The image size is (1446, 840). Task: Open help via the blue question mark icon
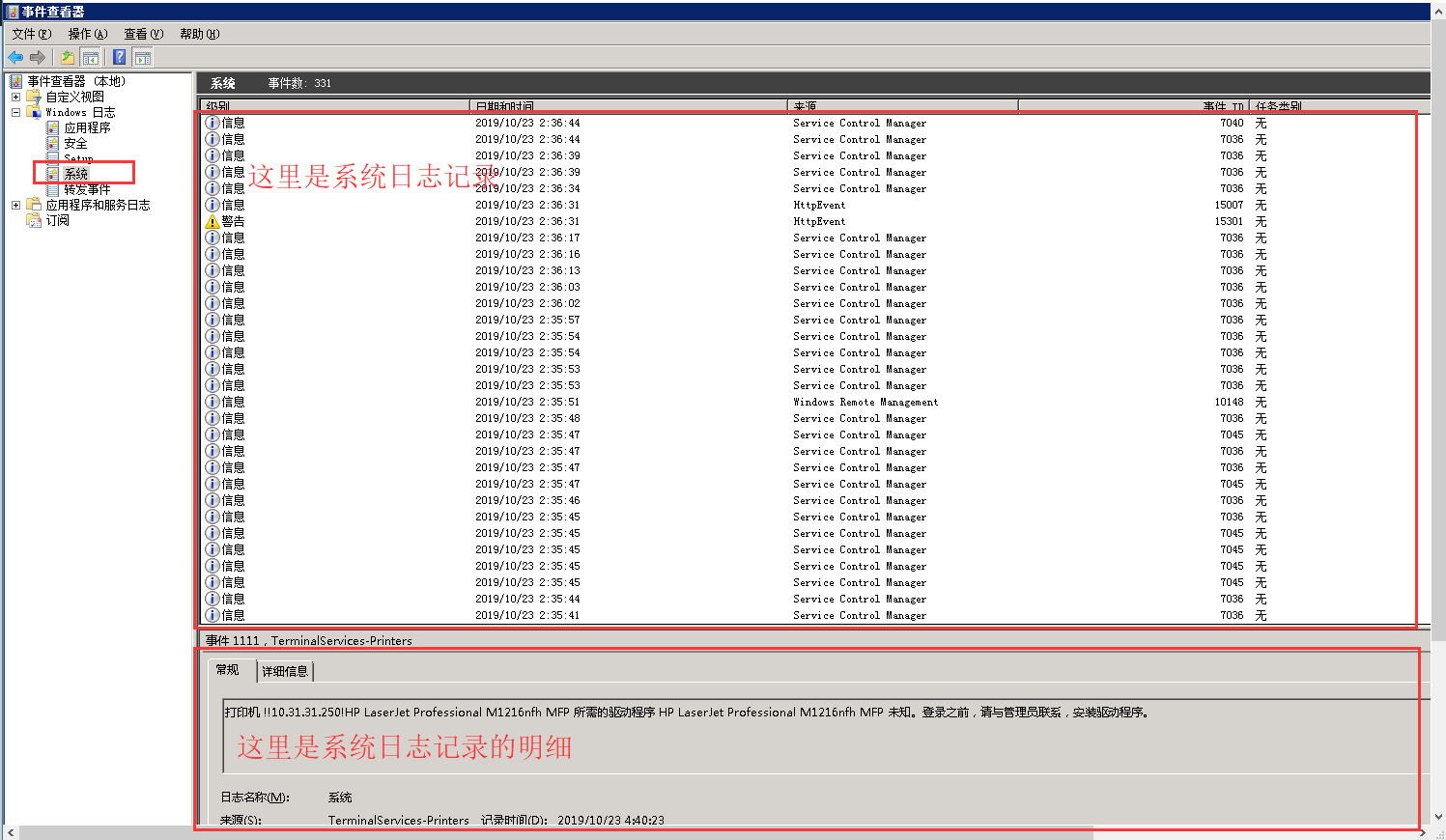tap(118, 56)
